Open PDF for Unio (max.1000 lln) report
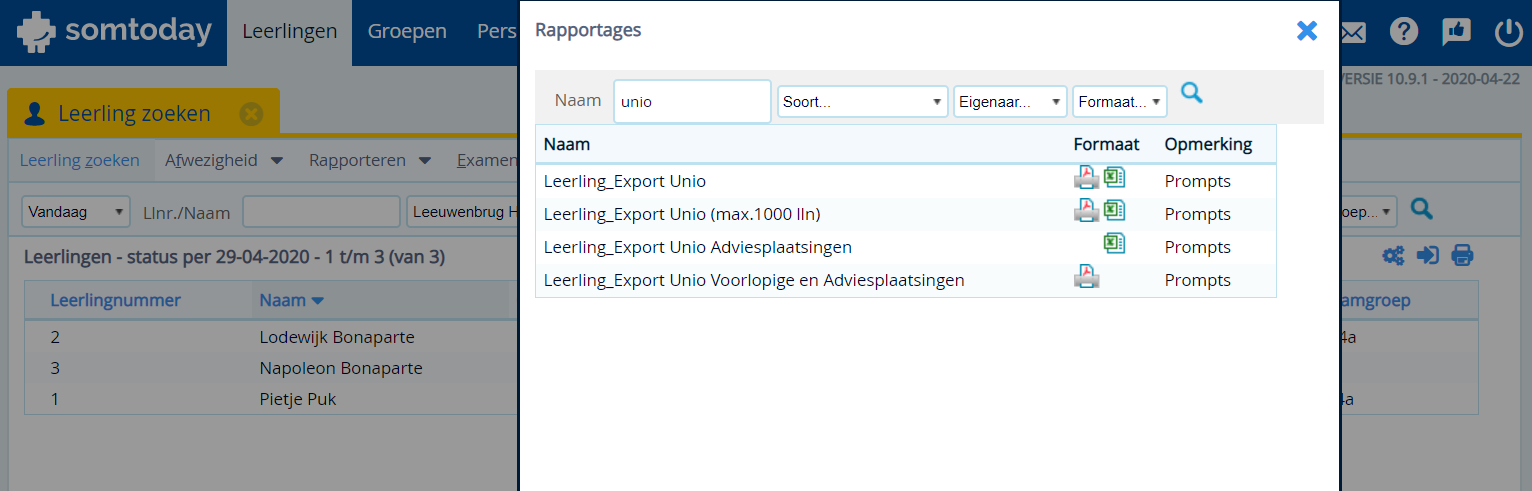The image size is (1532, 491). pos(1086,212)
